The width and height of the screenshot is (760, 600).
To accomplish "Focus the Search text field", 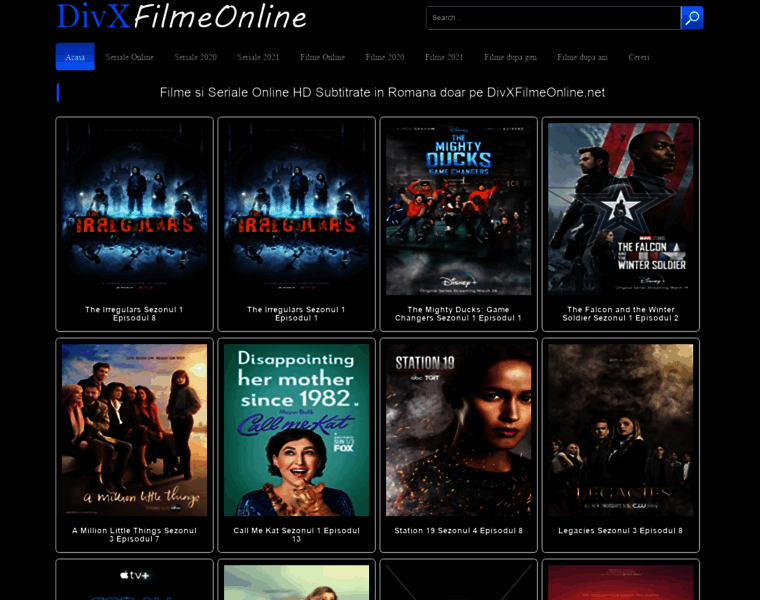I will click(x=552, y=18).
